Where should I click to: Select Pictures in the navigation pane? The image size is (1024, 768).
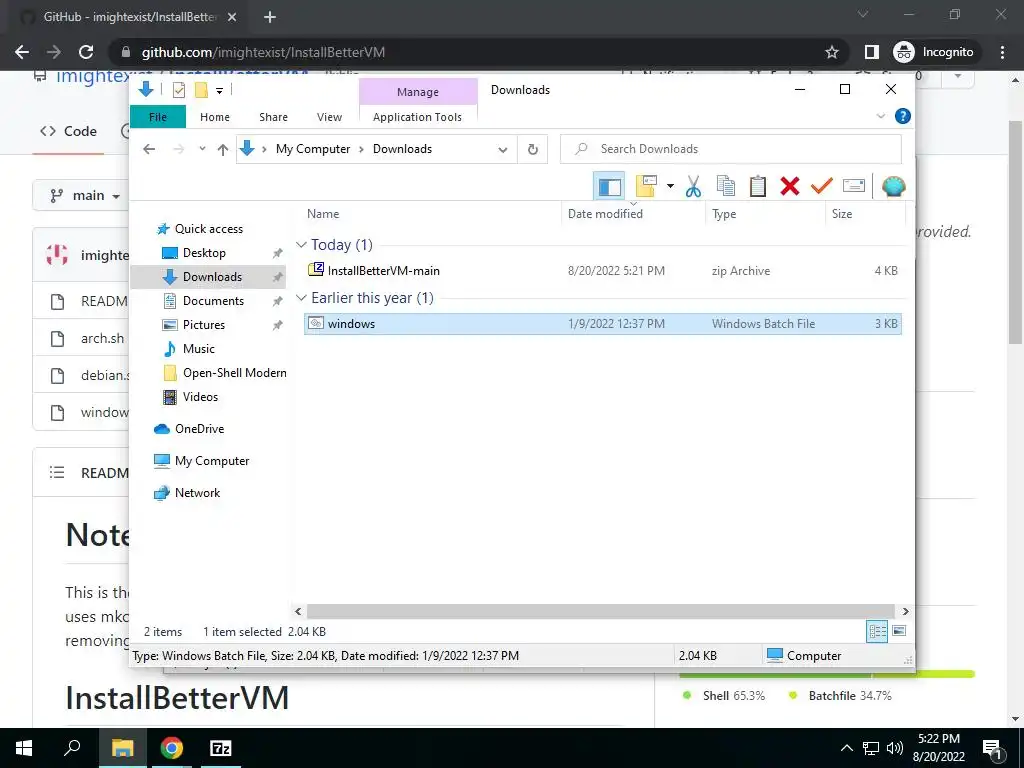pos(204,325)
